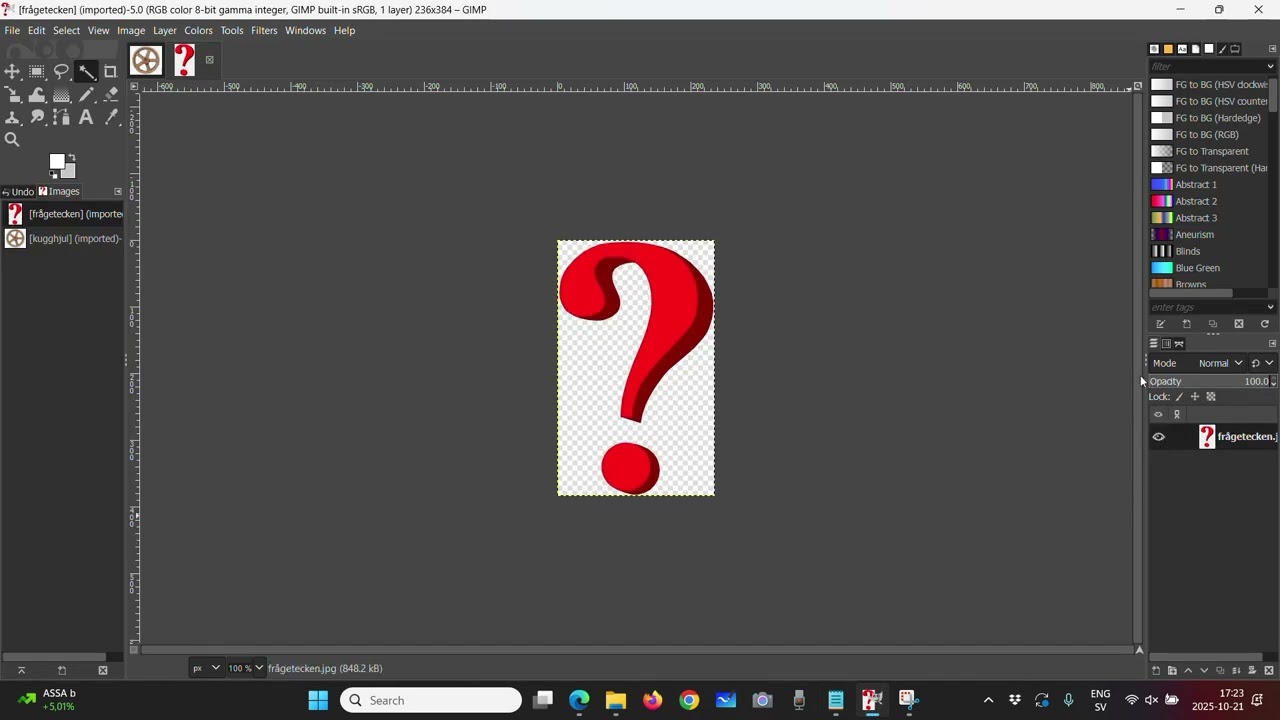The width and height of the screenshot is (1280, 720).
Task: Swap foreground and background colors
Action: pos(72,158)
